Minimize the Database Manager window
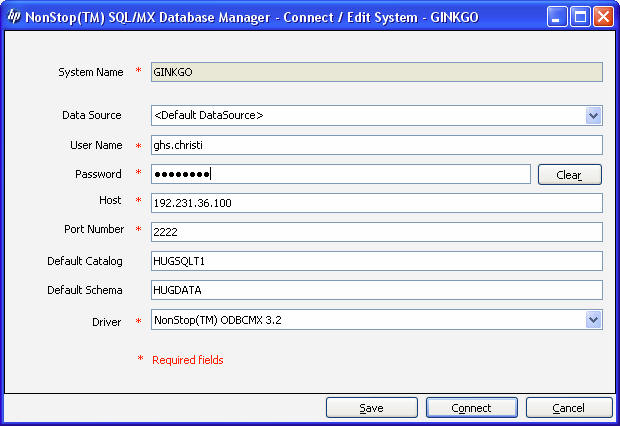This screenshot has height=426, width=620. tap(557, 17)
